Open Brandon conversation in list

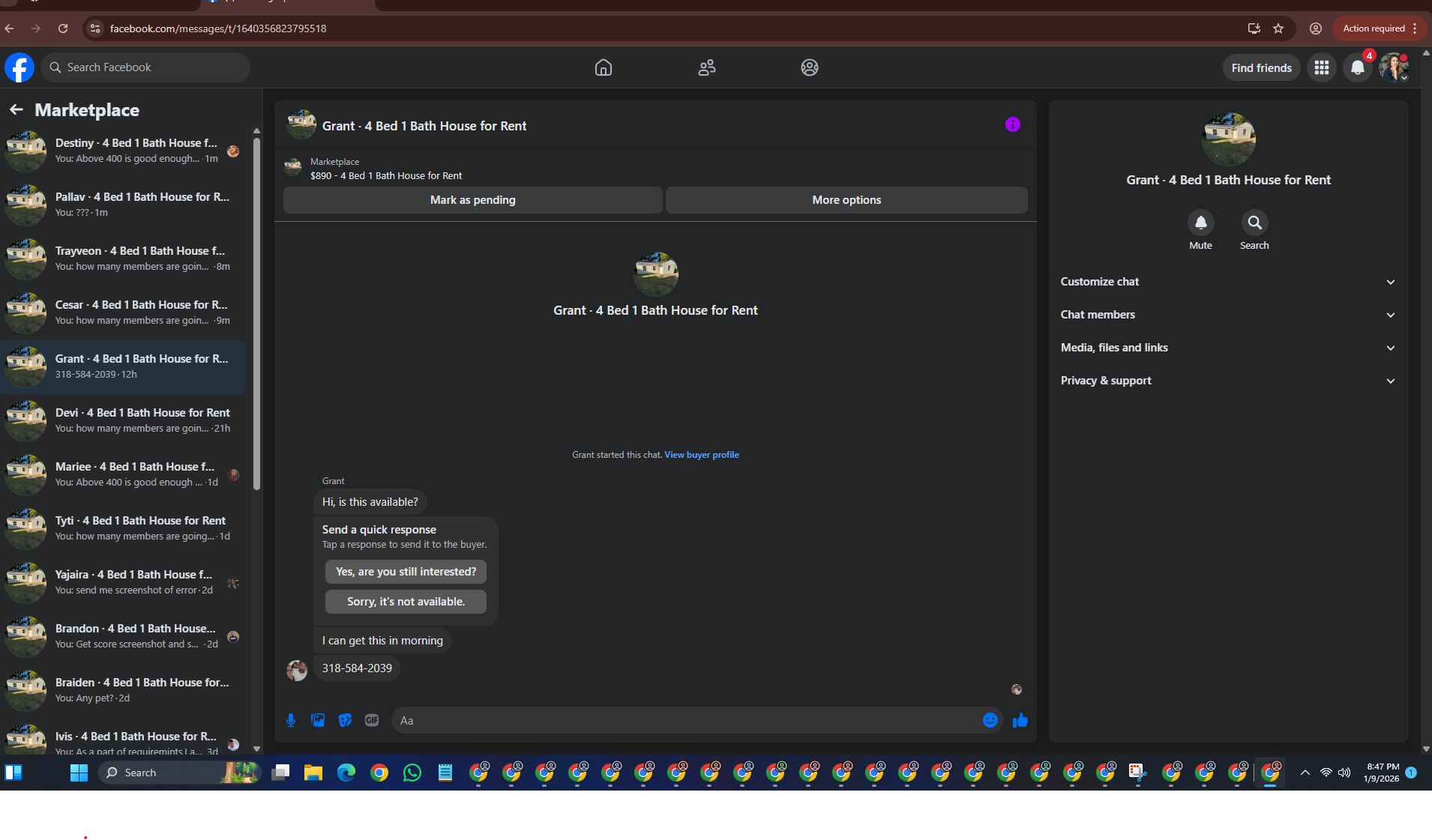click(x=123, y=636)
